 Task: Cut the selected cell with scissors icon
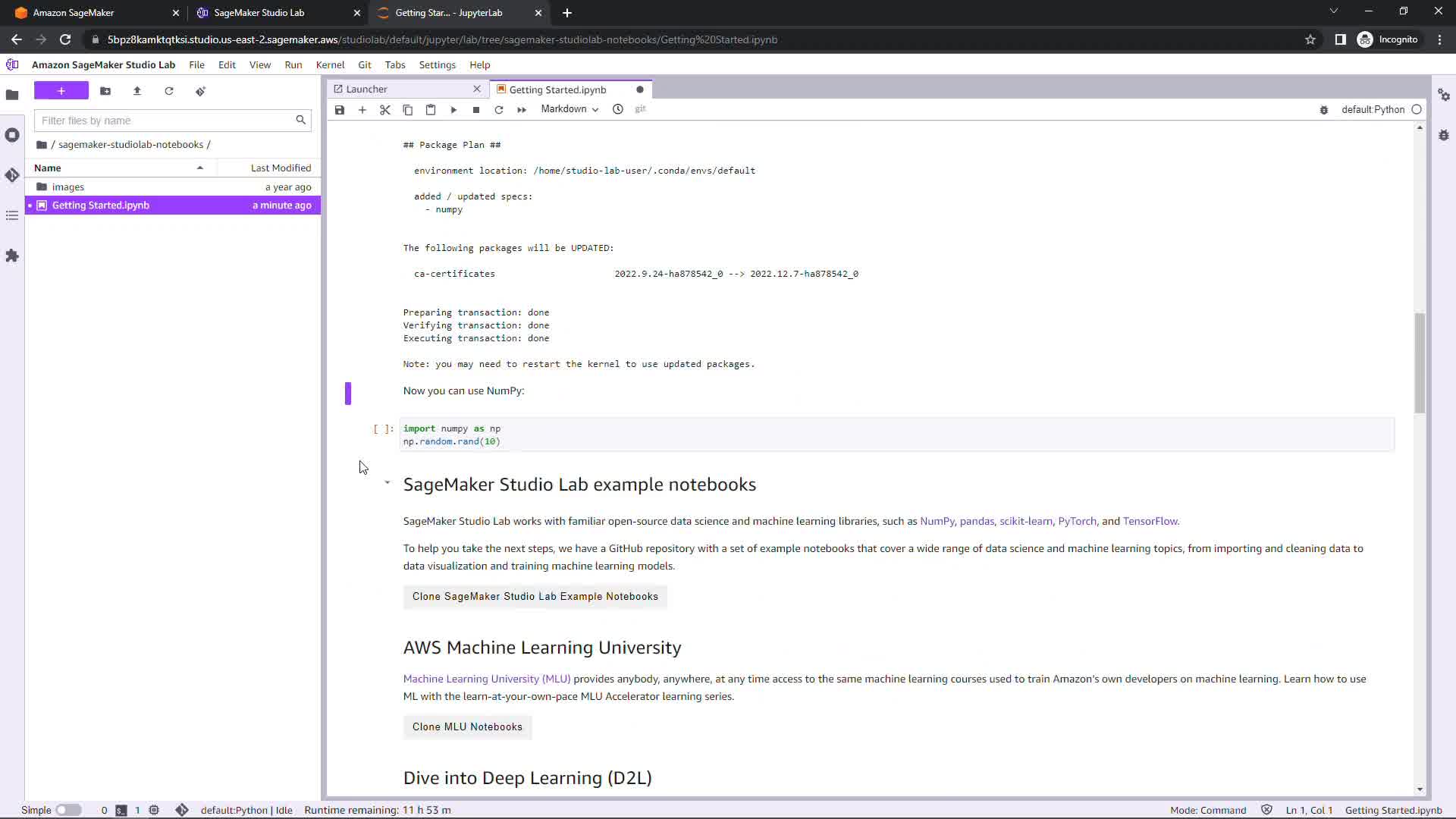385,110
